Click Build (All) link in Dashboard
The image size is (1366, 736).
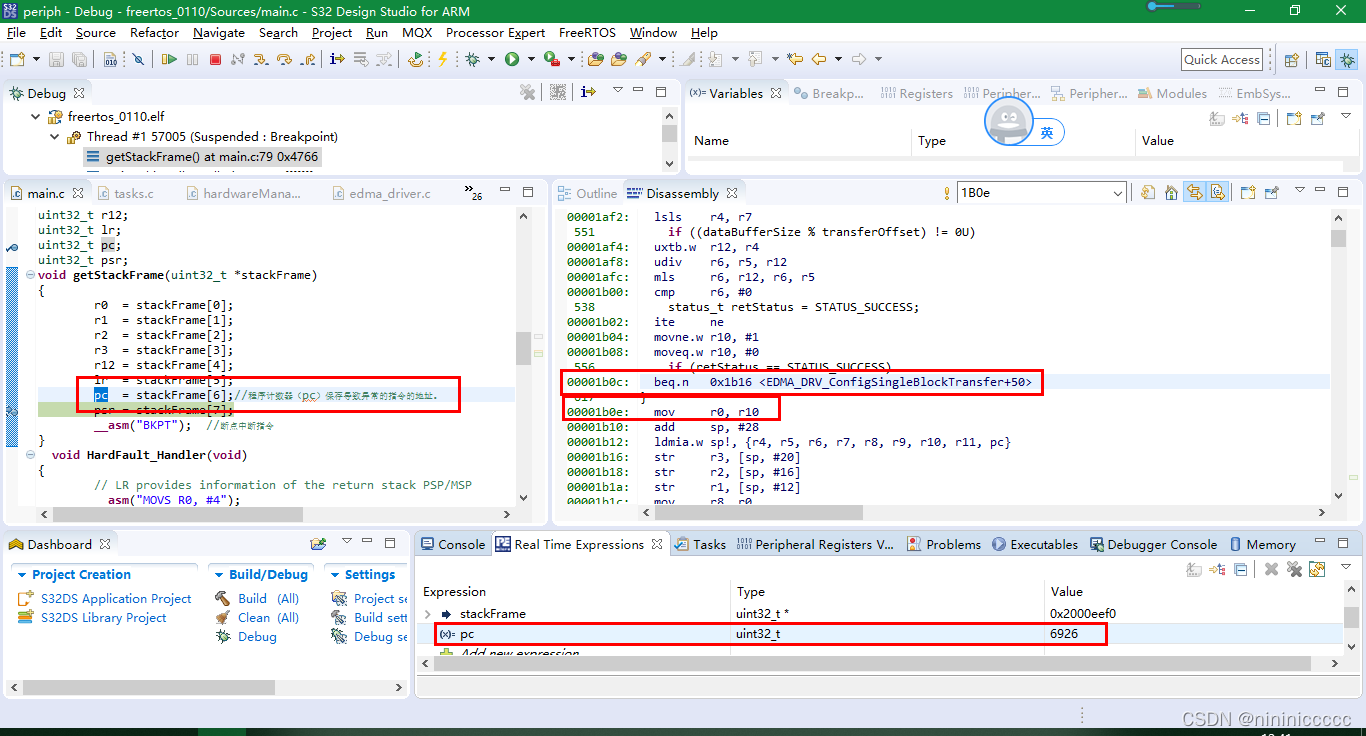pos(268,598)
